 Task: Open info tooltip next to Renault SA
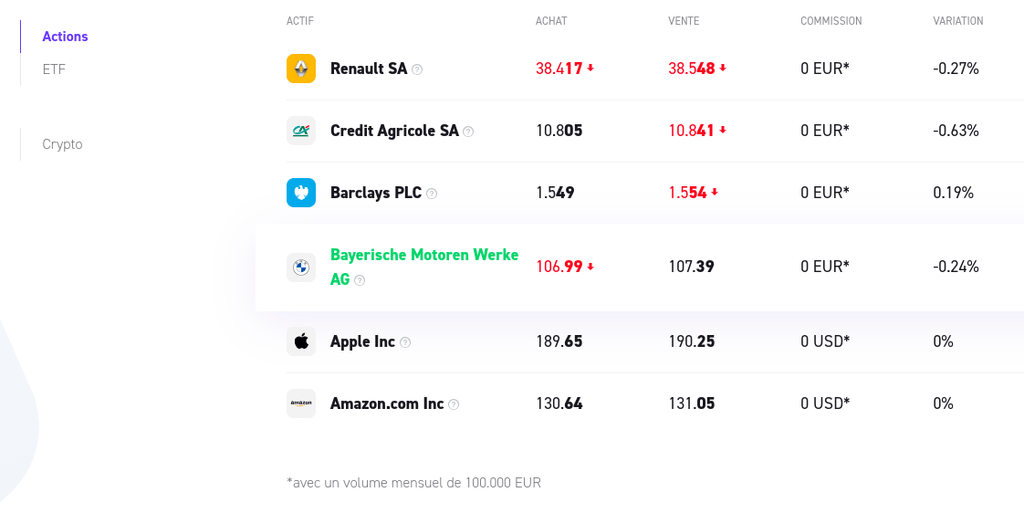tap(417, 70)
